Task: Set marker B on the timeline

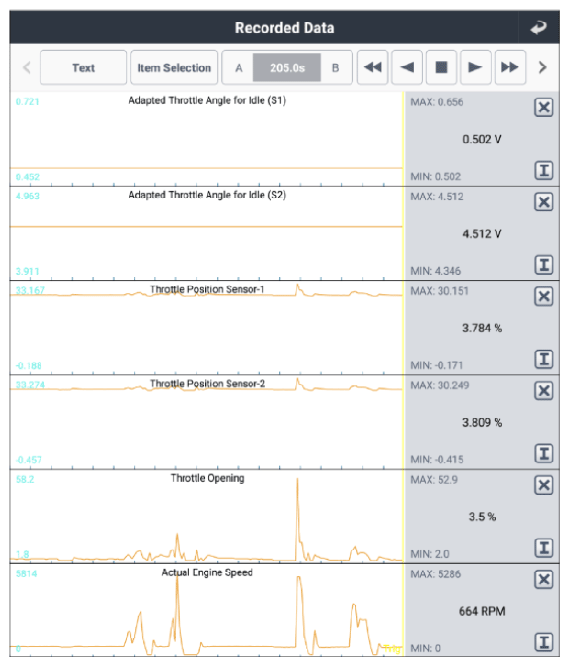Action: (x=335, y=68)
